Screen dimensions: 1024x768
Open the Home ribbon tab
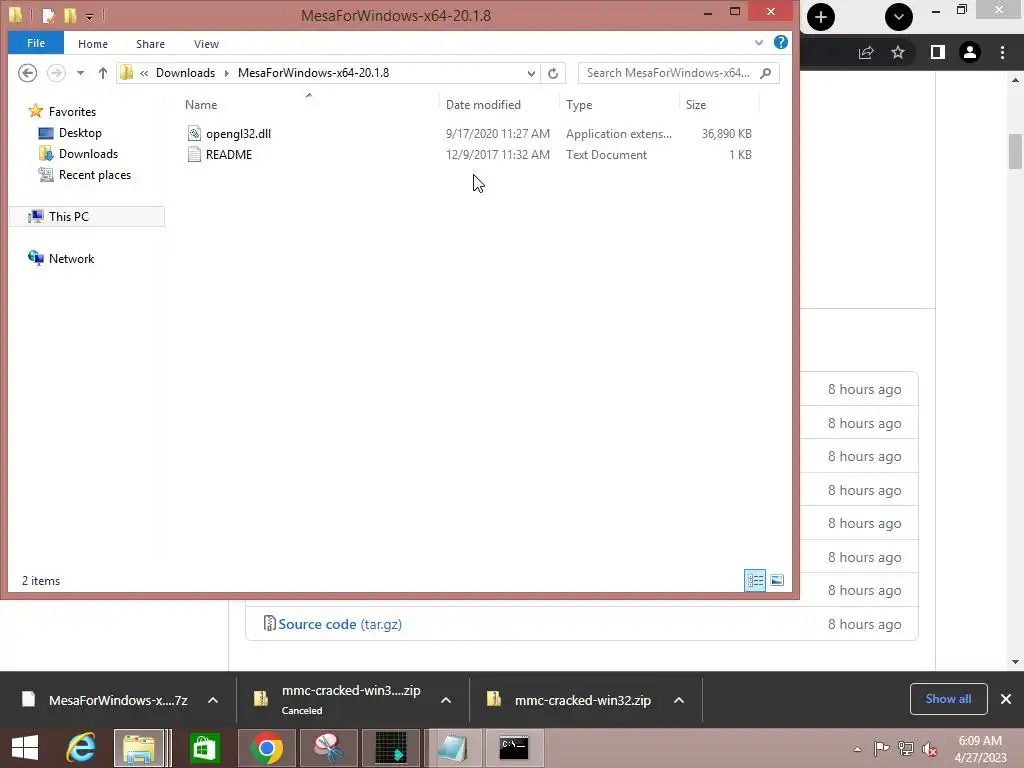pyautogui.click(x=93, y=44)
